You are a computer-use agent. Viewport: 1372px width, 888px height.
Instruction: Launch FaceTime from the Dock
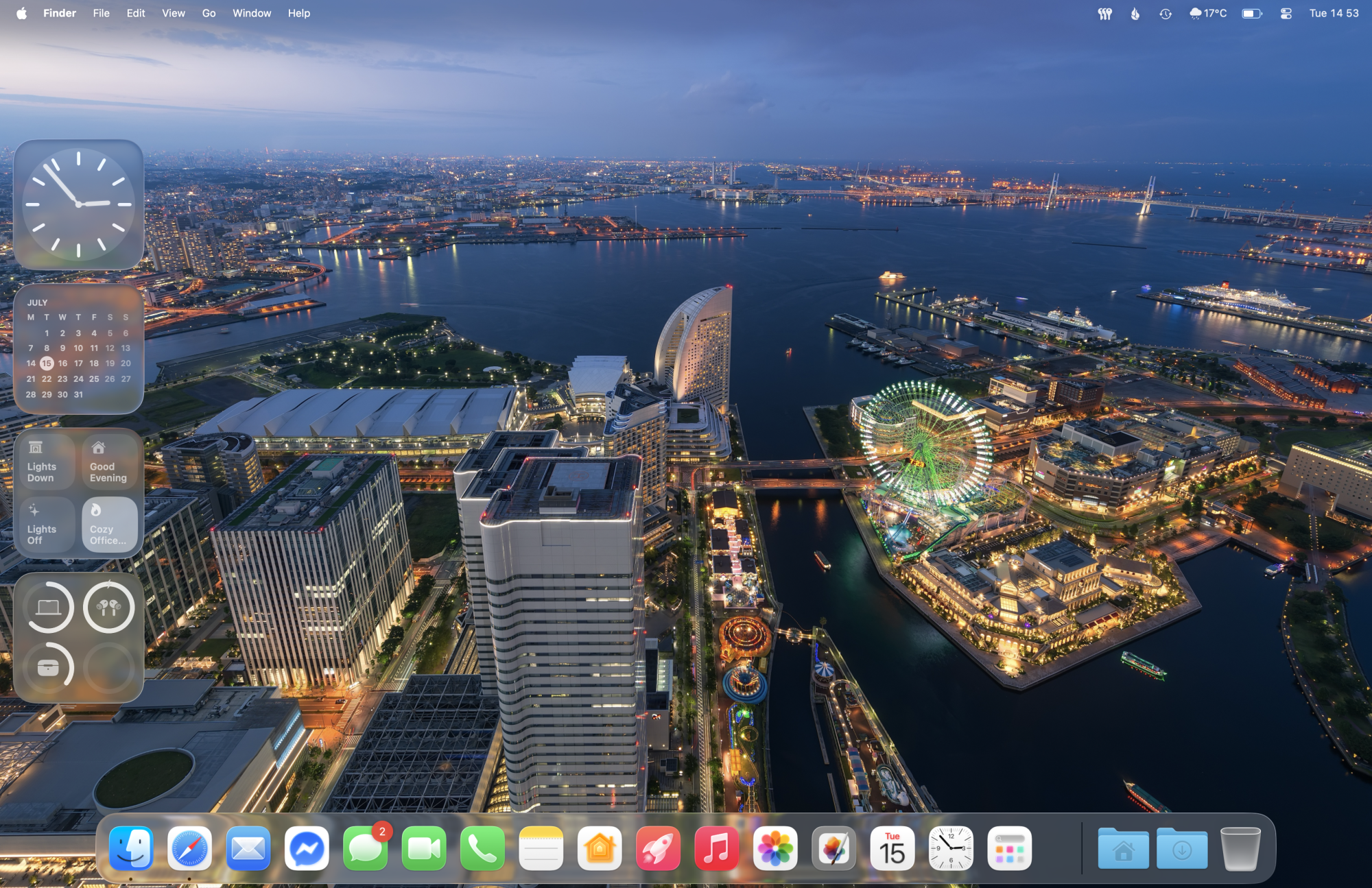[x=424, y=848]
